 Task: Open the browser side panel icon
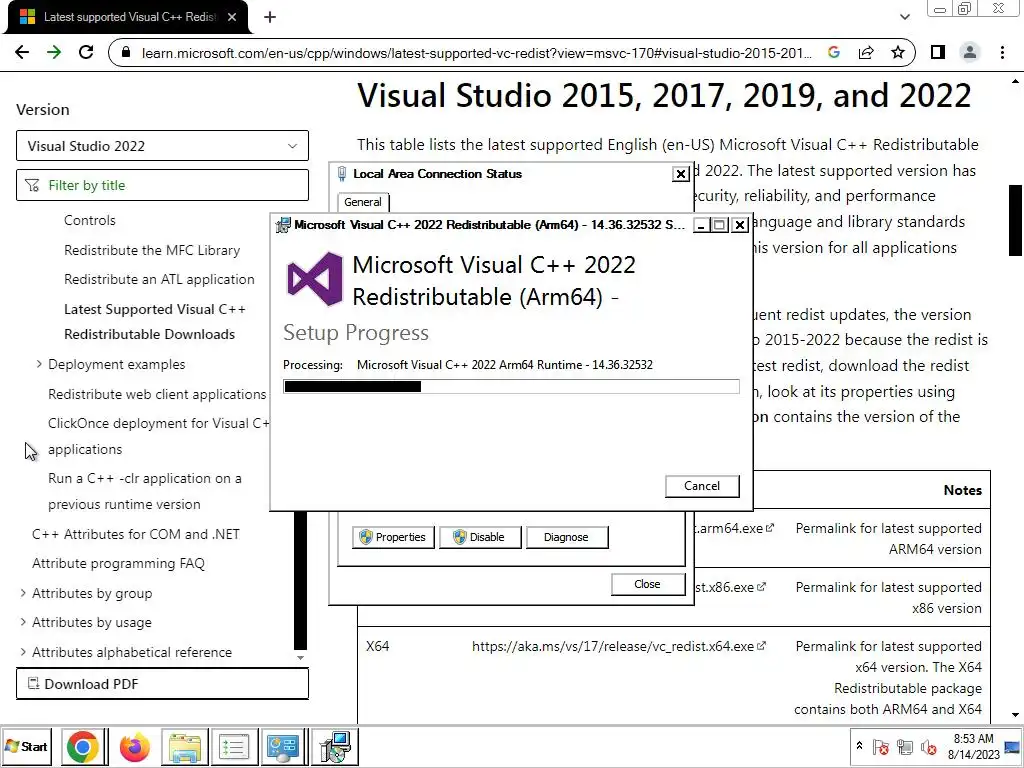point(938,52)
